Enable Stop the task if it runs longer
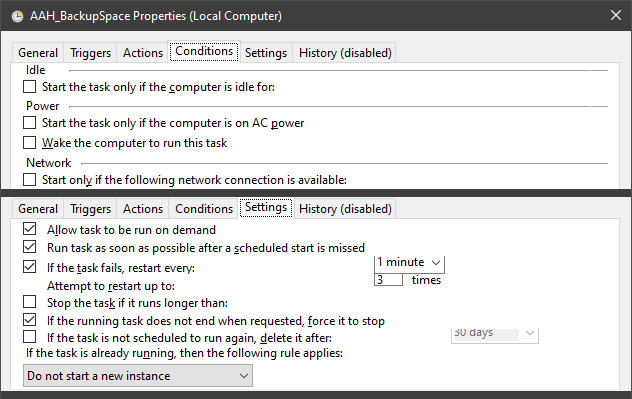This screenshot has width=632, height=399. pos(29,302)
